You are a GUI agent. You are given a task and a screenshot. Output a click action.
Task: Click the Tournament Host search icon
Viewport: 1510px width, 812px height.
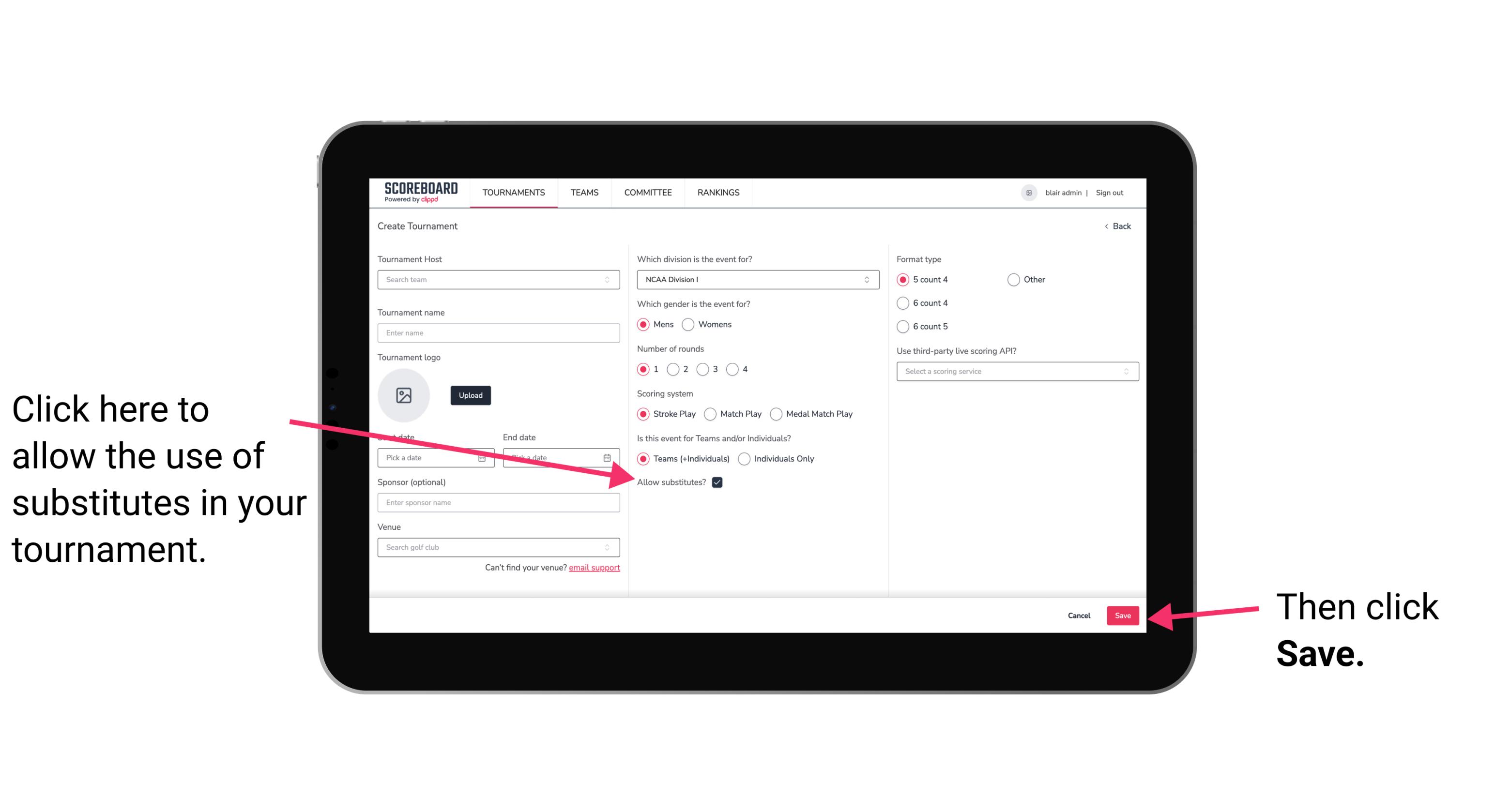tap(612, 279)
